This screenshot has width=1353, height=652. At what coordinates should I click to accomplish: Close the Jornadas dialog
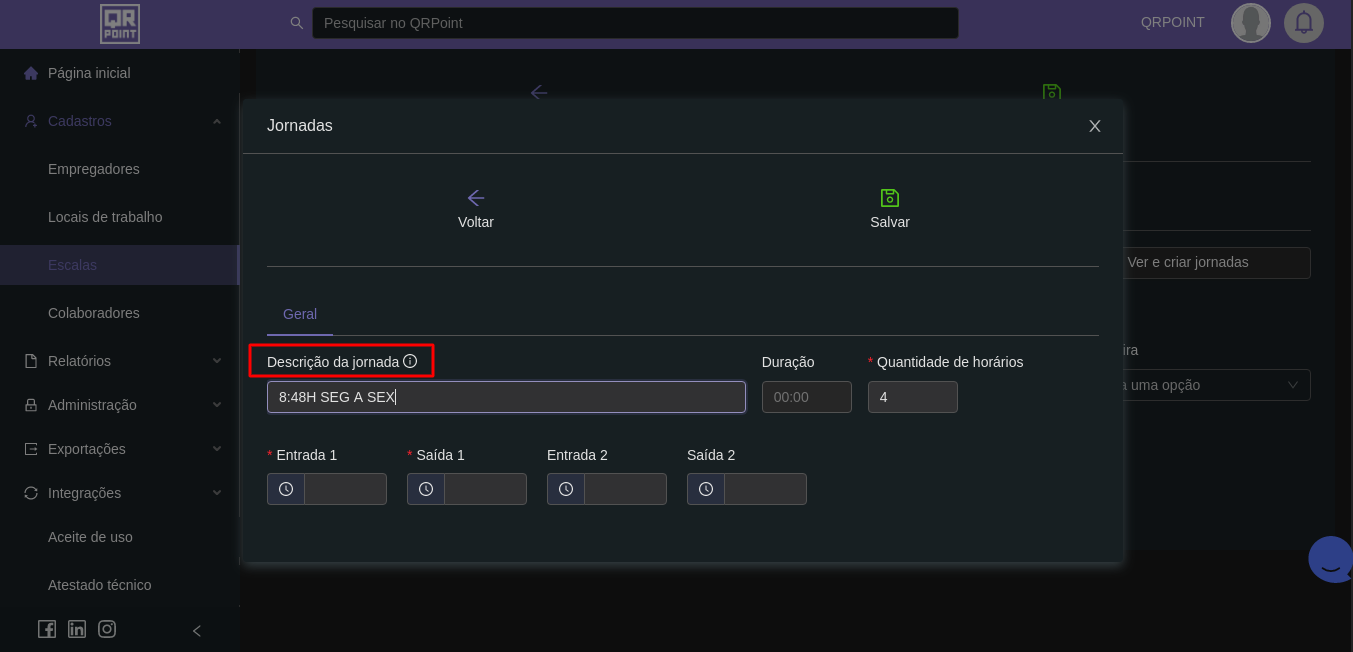[x=1094, y=126]
